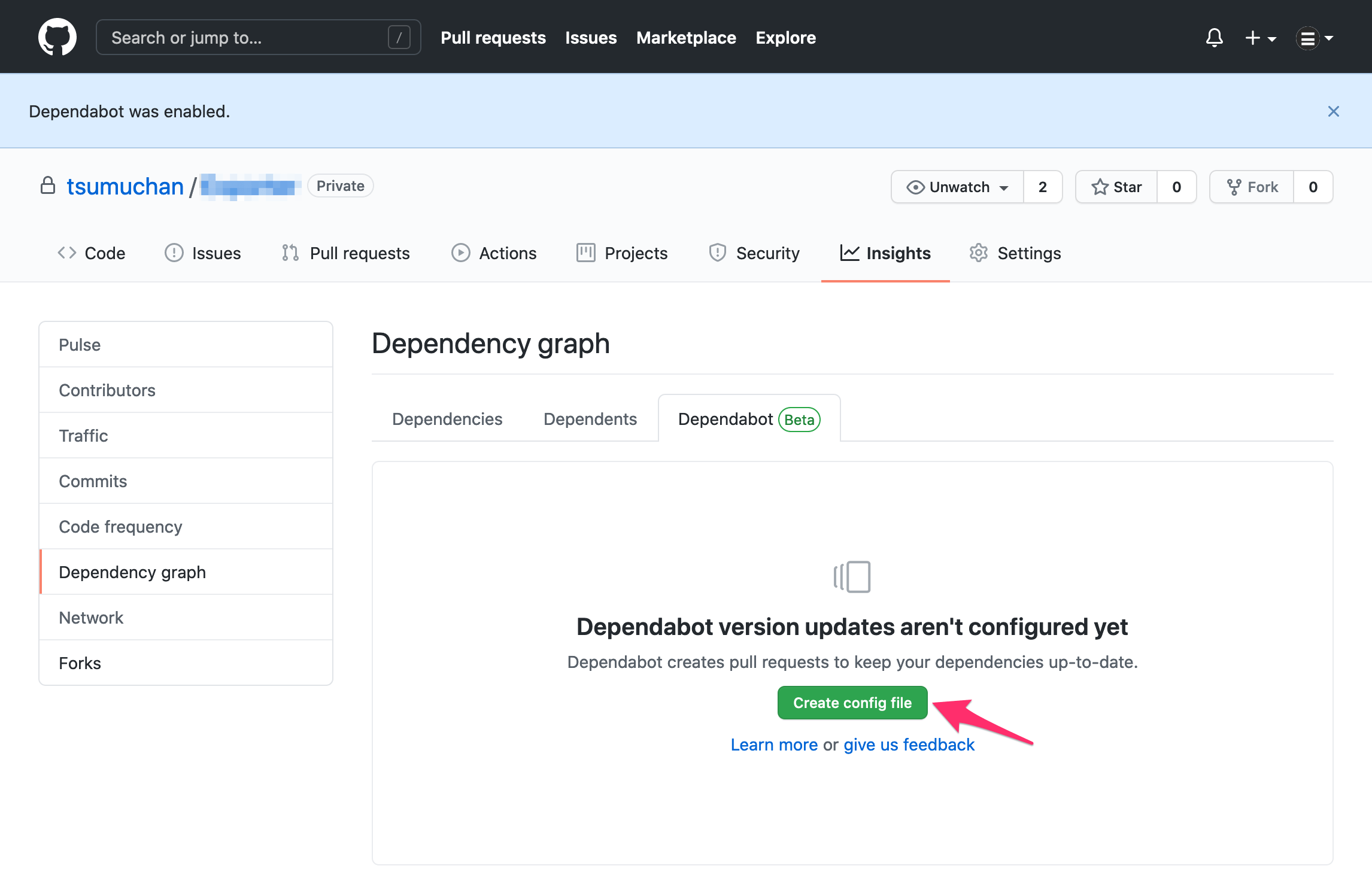Open Traffic in the sidebar
The width and height of the screenshot is (1372, 875).
[x=186, y=436]
